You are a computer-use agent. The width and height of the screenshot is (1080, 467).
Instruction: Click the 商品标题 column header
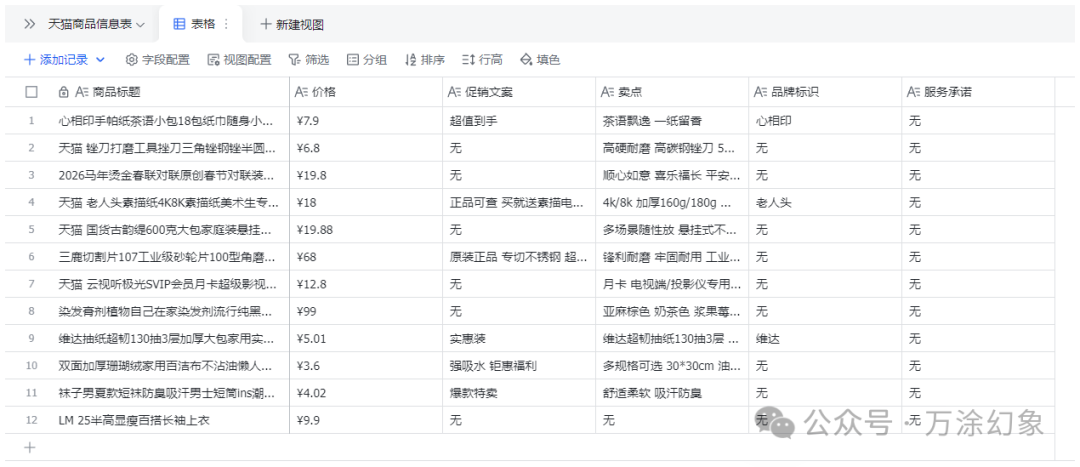click(x=173, y=92)
